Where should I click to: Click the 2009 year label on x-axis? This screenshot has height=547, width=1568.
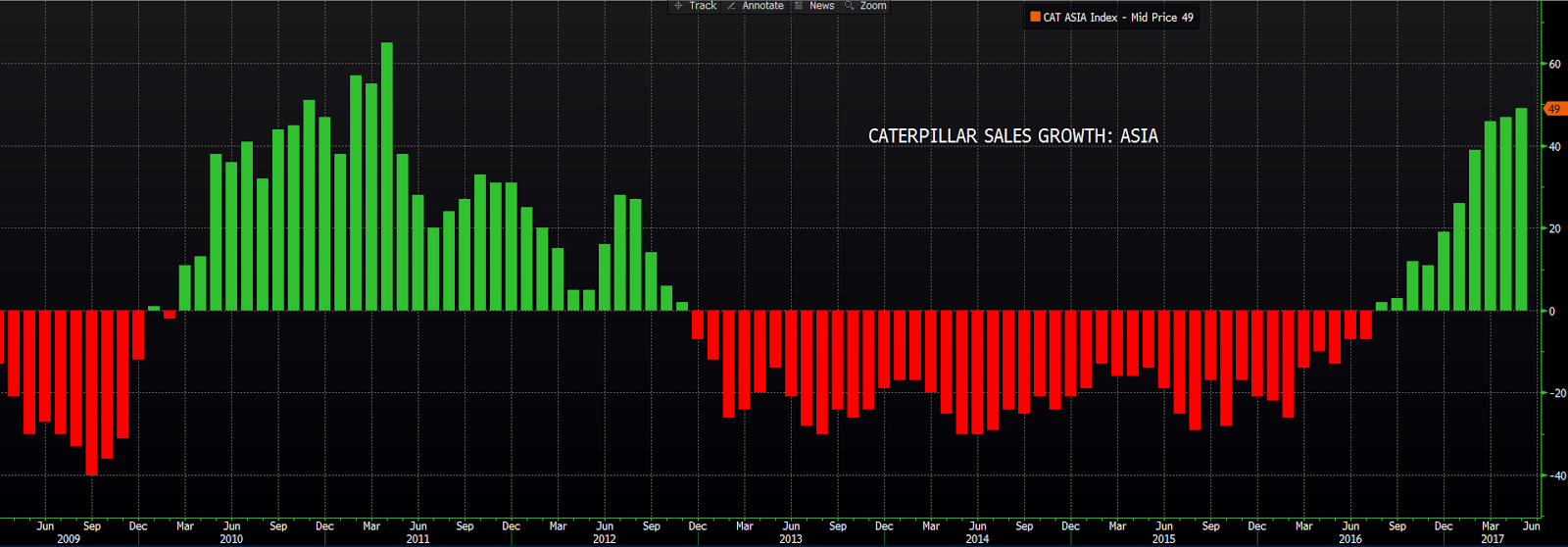click(69, 539)
